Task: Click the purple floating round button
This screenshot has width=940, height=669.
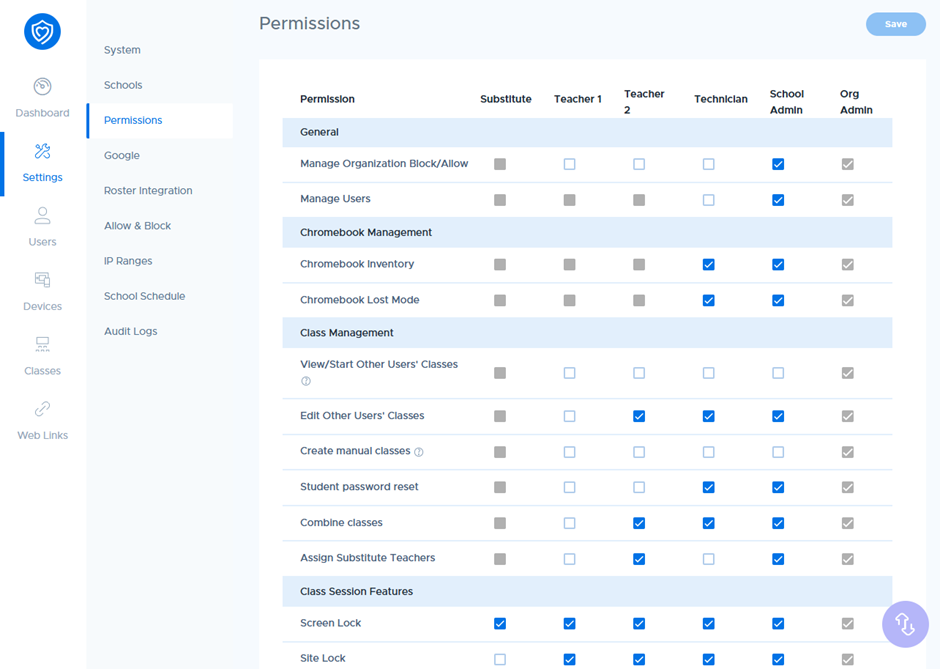Action: (x=905, y=624)
